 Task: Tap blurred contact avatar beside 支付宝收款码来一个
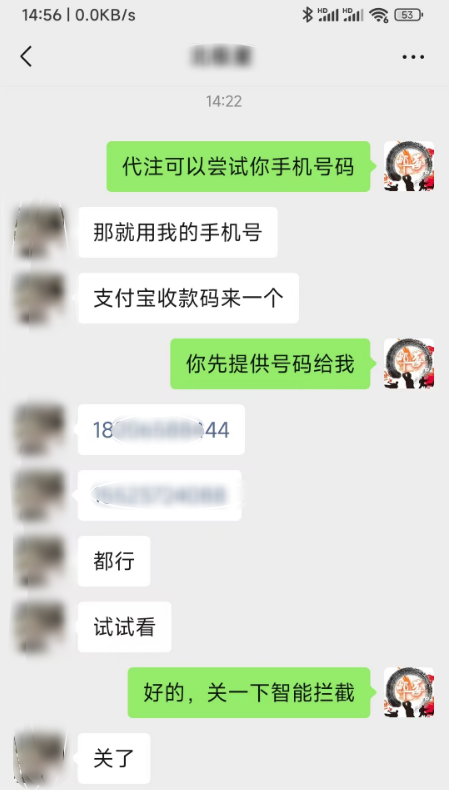tap(39, 298)
